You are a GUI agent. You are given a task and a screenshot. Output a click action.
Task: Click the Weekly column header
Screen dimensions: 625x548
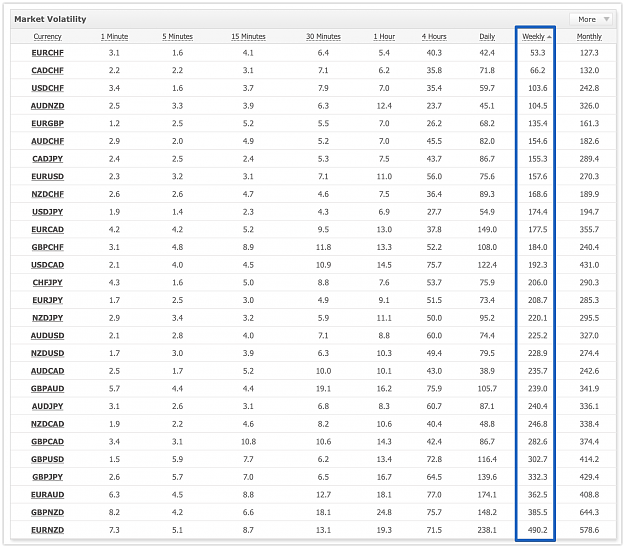point(533,37)
